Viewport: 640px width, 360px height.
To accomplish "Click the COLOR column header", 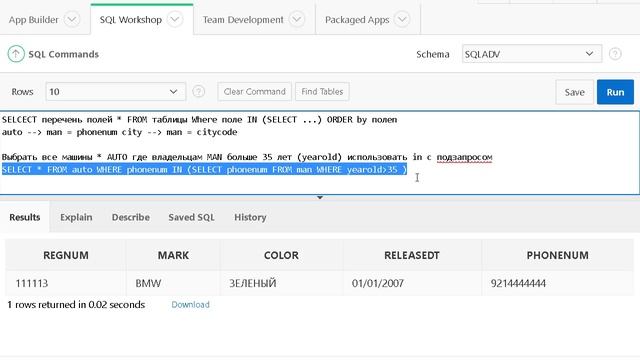I will 281,255.
